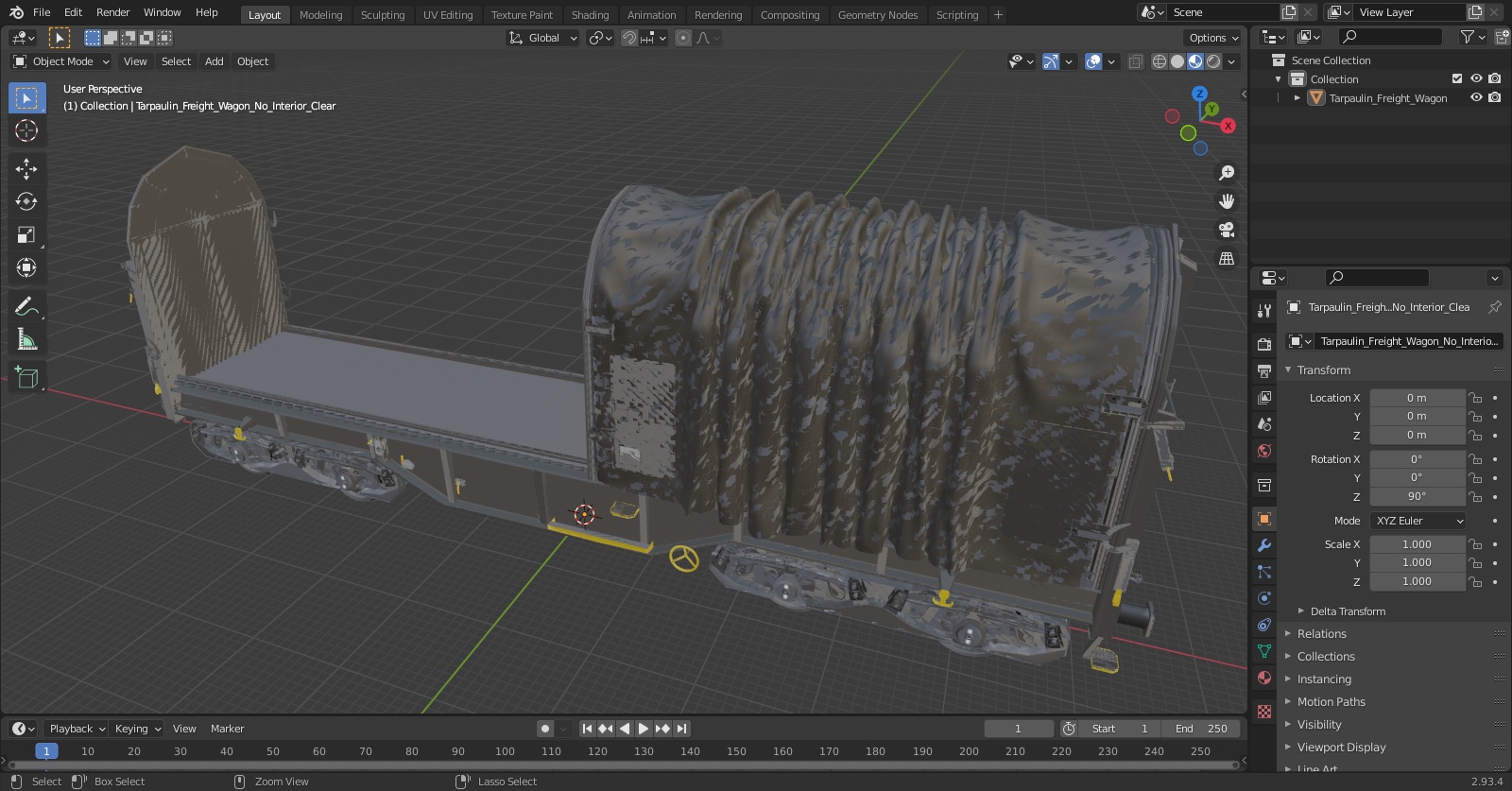Choose the Rotate tool
This screenshot has height=791, width=1512.
point(26,201)
